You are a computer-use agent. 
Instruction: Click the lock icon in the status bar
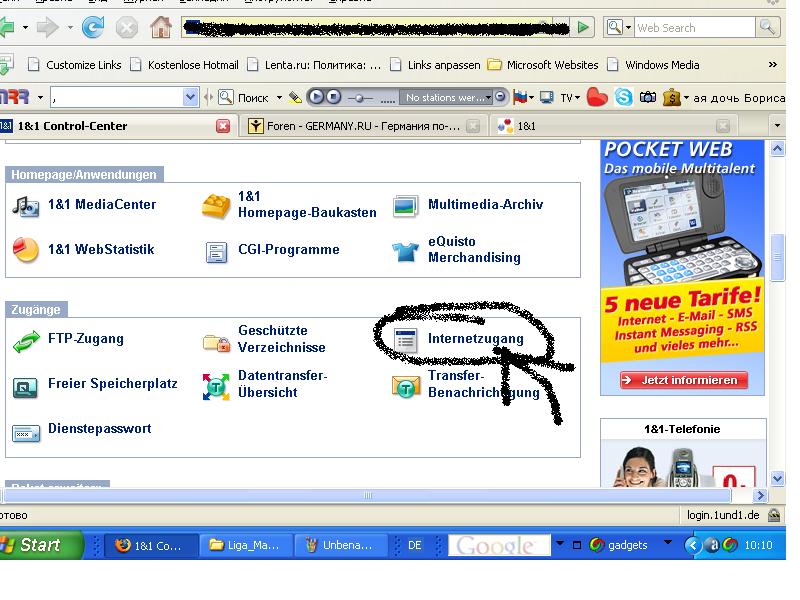click(774, 515)
